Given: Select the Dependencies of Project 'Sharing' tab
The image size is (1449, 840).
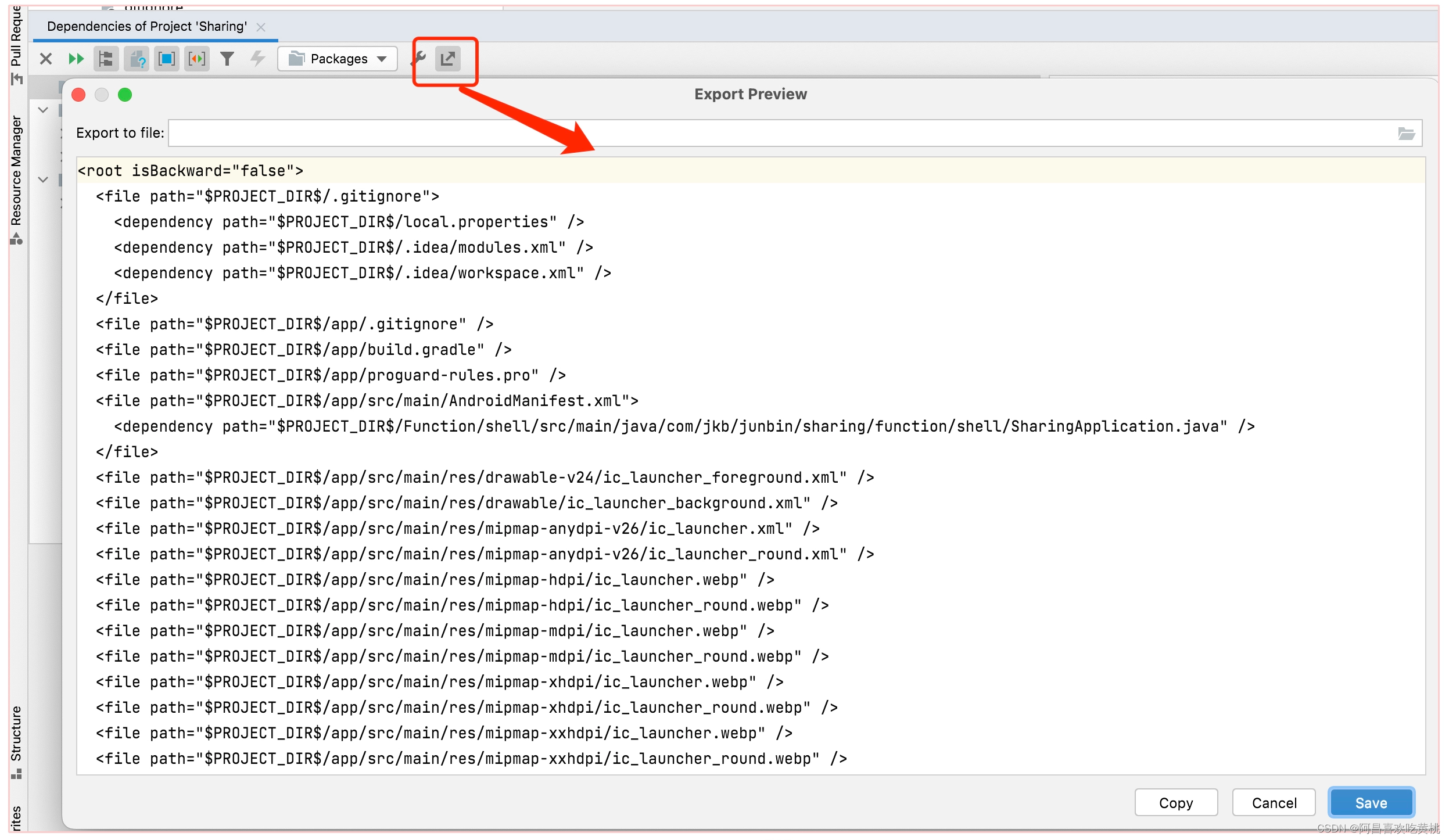Looking at the screenshot, I should 147,27.
